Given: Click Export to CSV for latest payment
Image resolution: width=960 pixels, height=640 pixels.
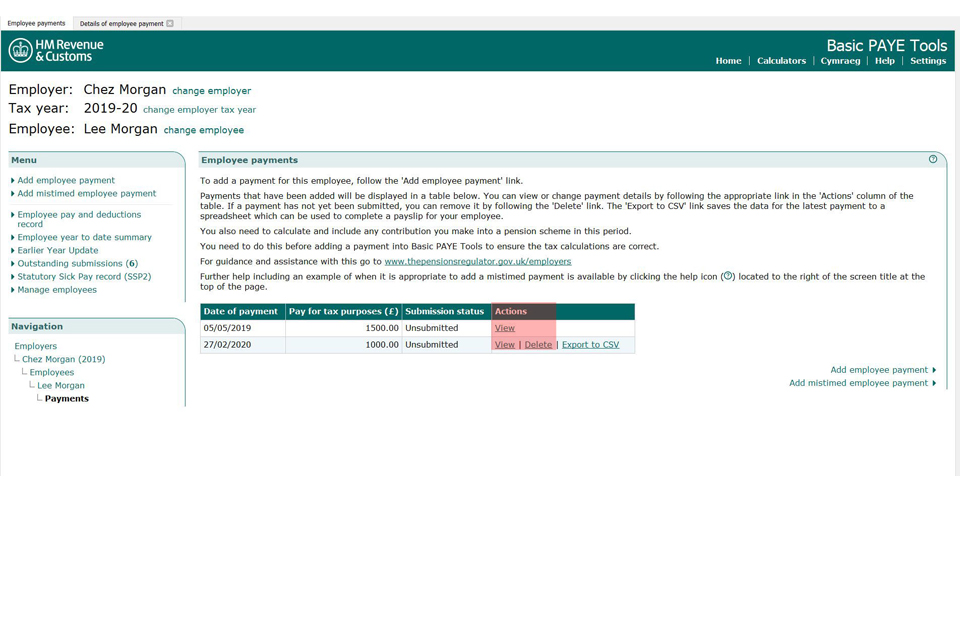Looking at the screenshot, I should [x=590, y=344].
